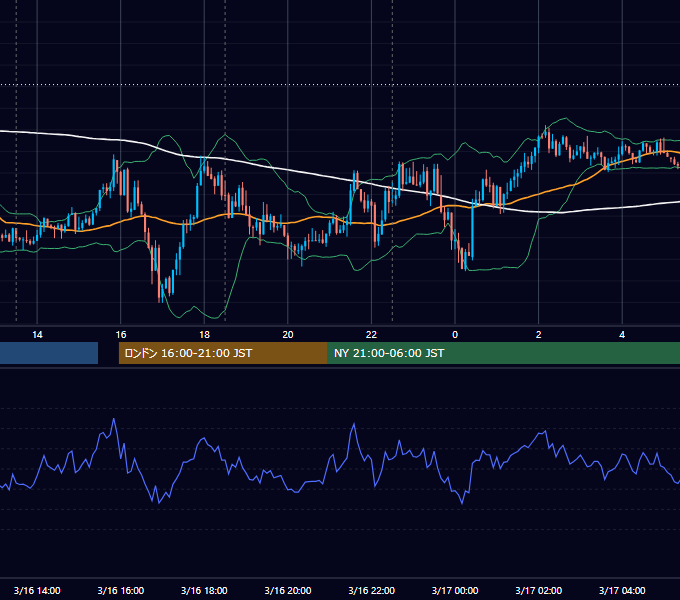Screen dimensions: 680x600
Task: Click the 4 hour label on chart axis
Action: 622,335
